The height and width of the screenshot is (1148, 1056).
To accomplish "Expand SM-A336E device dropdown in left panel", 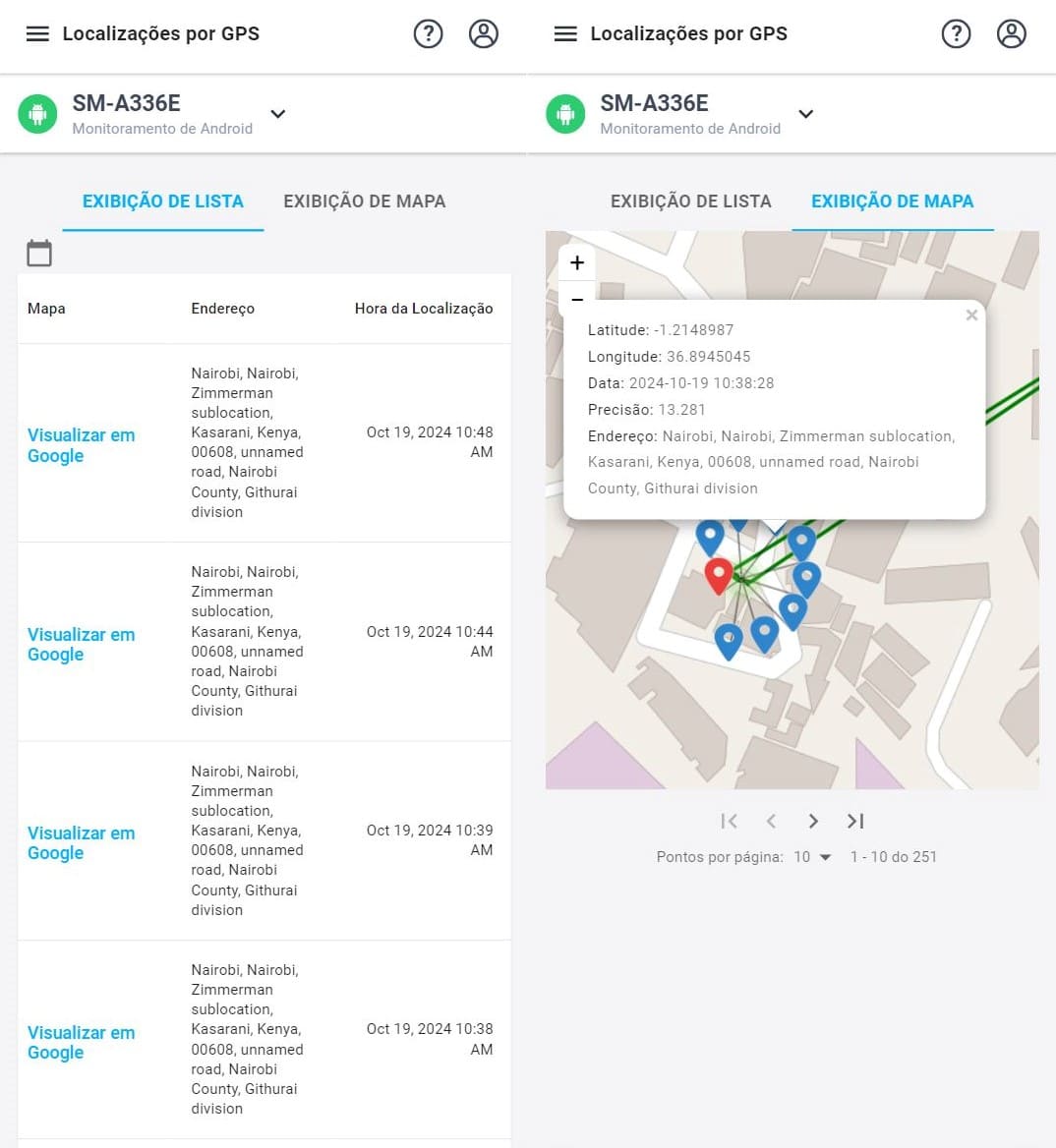I will 277,114.
